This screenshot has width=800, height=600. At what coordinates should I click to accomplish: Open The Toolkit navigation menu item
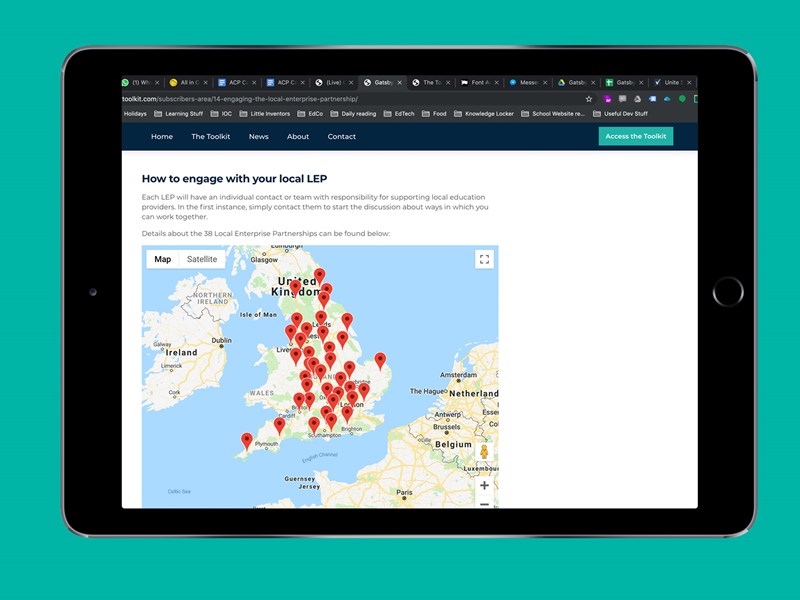pyautogui.click(x=211, y=137)
